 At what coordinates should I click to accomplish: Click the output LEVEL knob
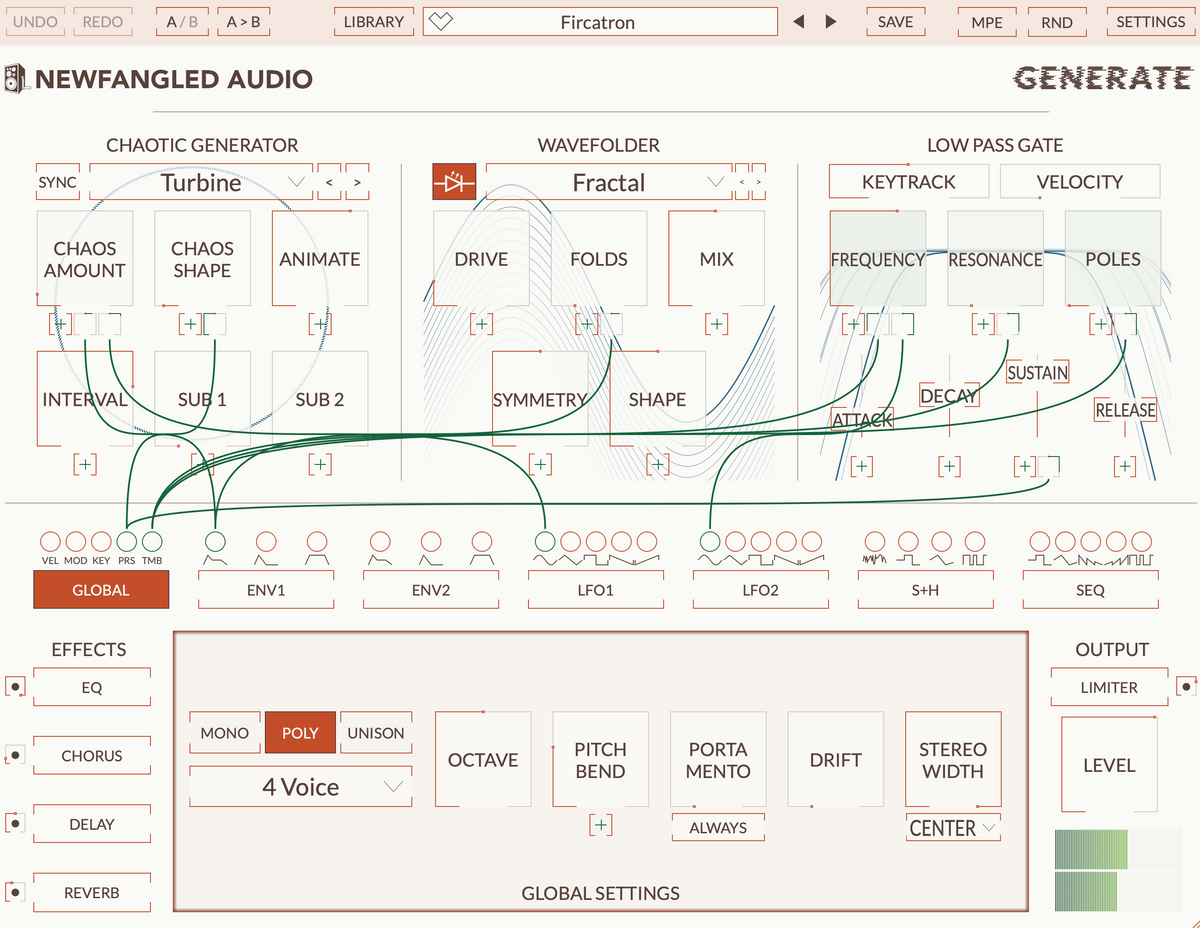point(1109,765)
